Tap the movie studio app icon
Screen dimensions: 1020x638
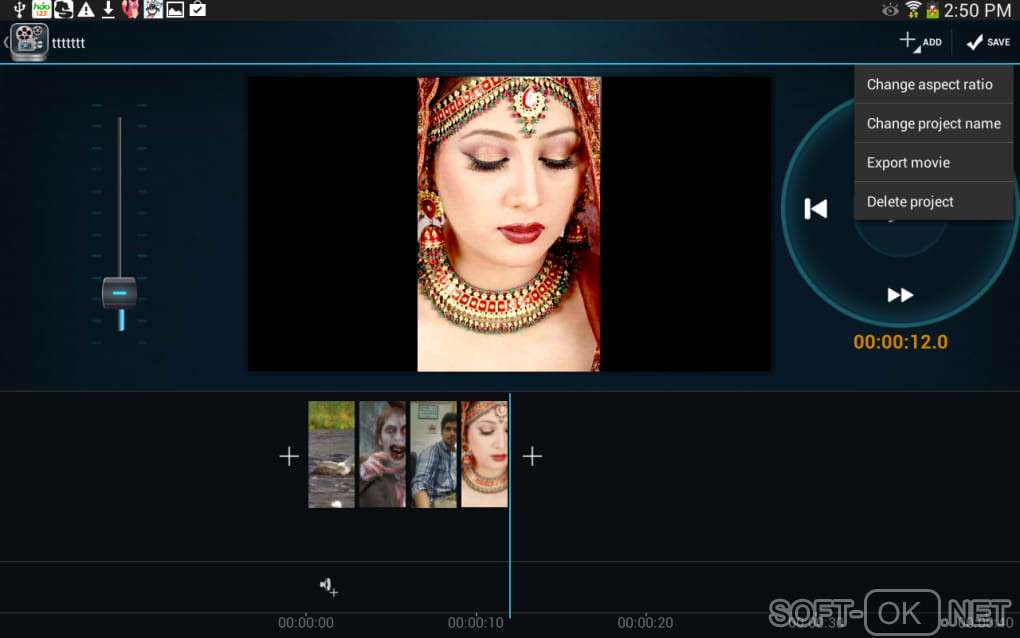point(29,42)
